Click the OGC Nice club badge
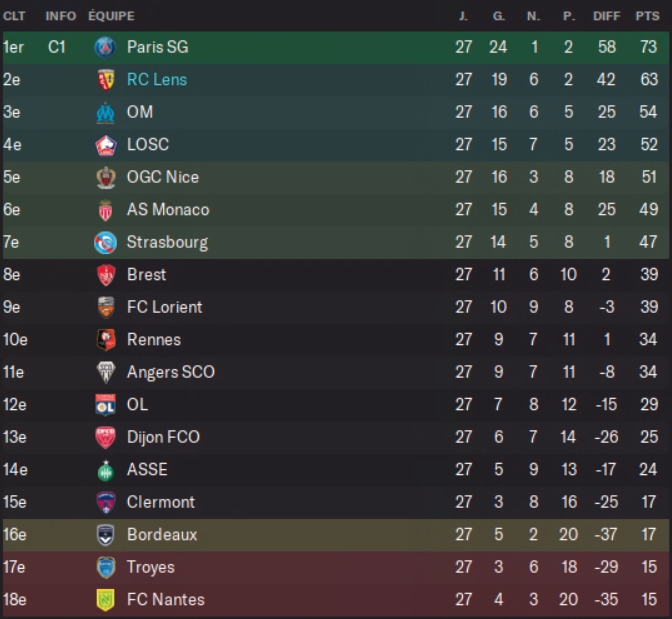Viewport: 672px width, 619px height. [105, 177]
